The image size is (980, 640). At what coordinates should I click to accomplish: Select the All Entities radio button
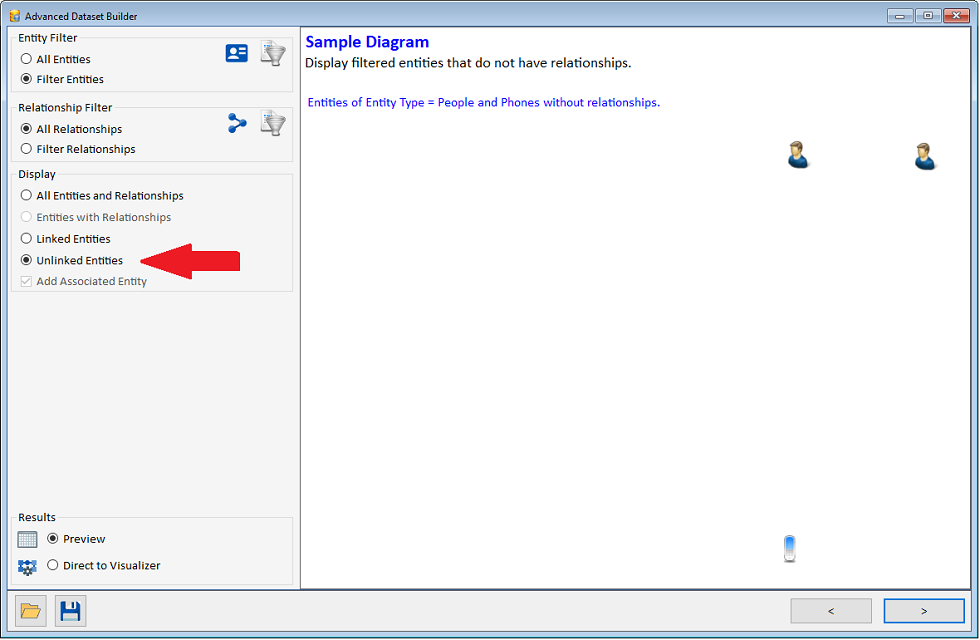pos(27,58)
